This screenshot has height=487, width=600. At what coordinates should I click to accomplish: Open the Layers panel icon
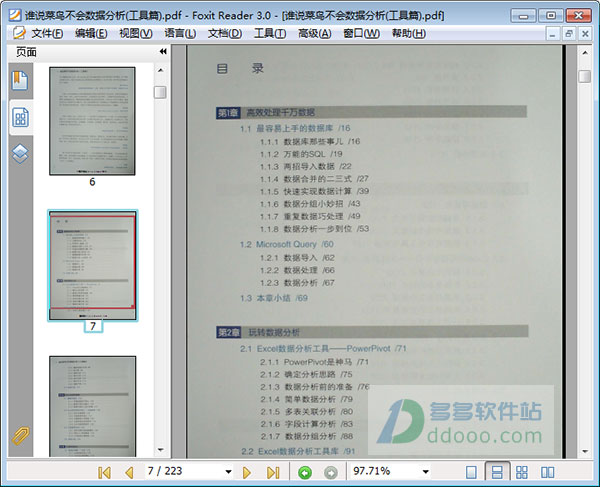20,154
